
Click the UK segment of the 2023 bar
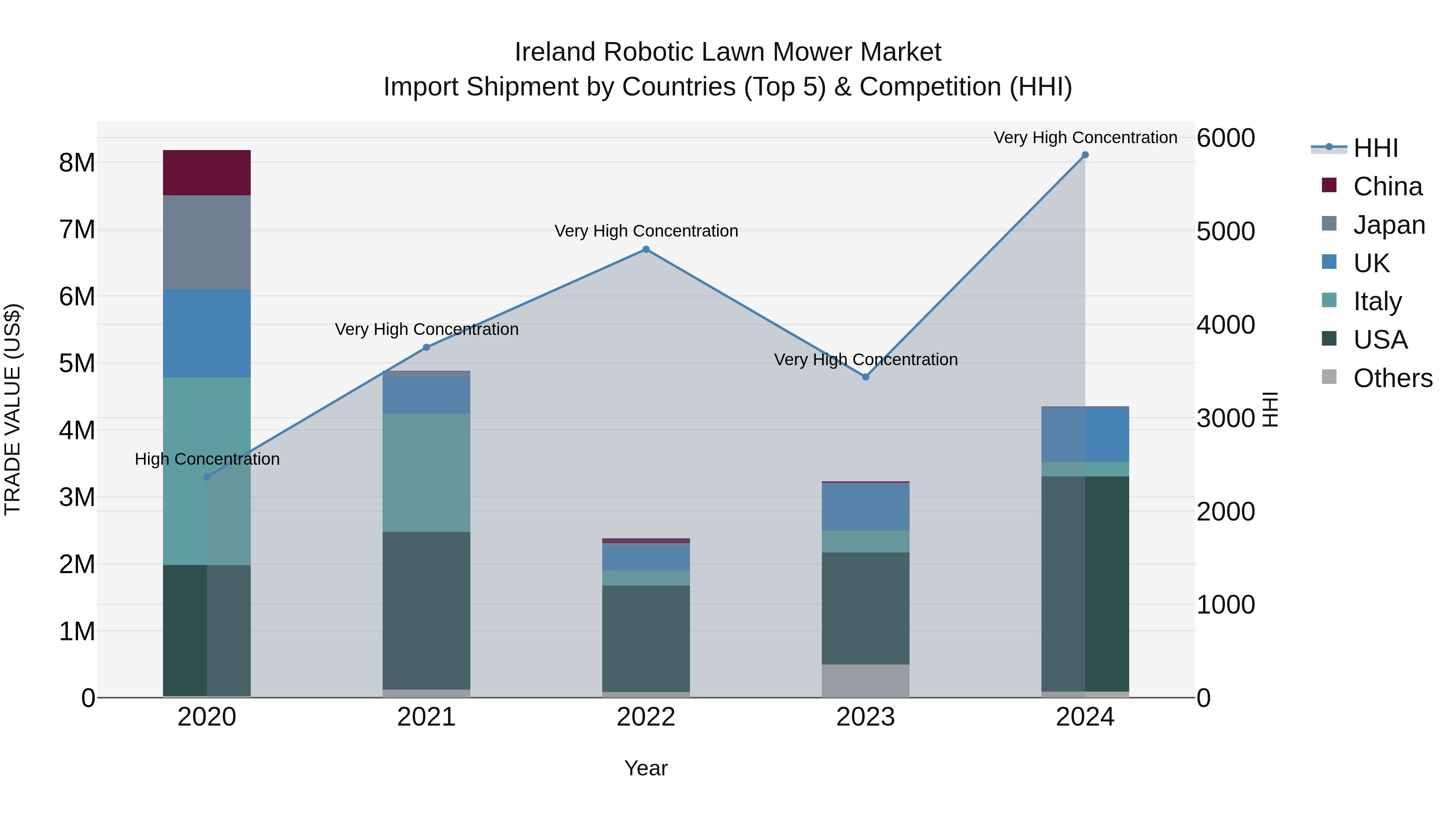tap(866, 507)
